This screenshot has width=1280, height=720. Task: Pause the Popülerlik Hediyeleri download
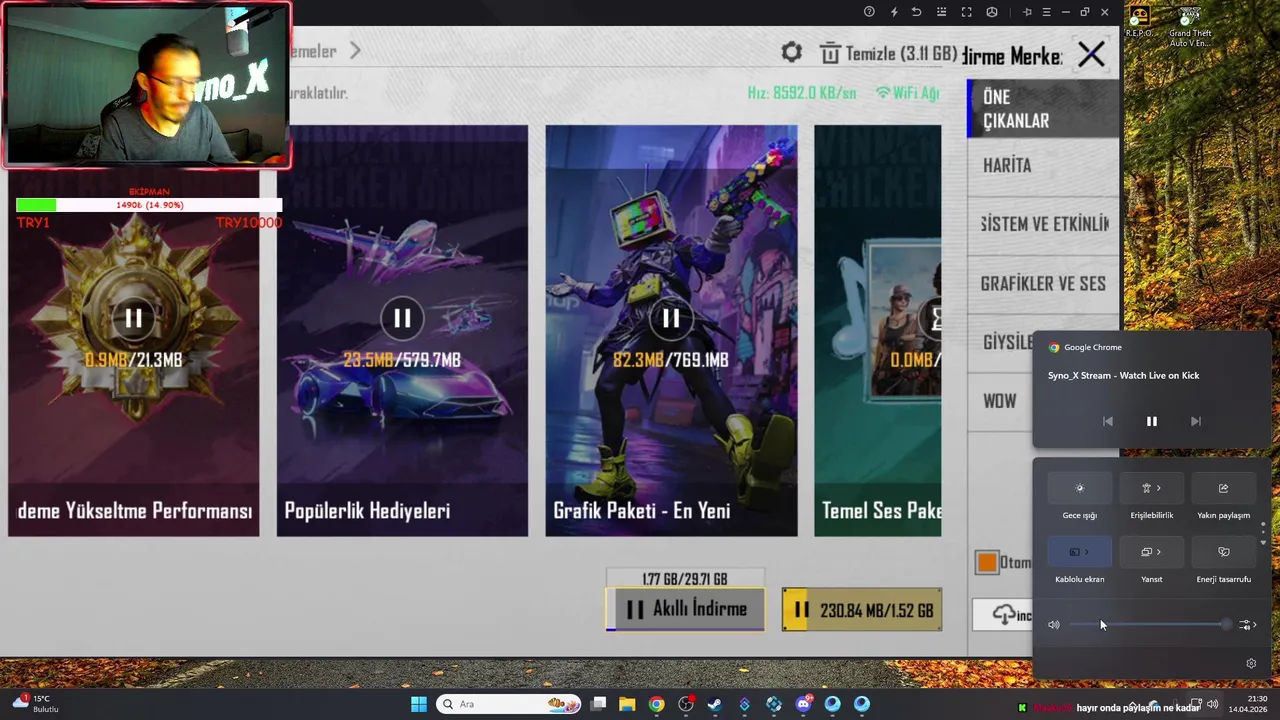(402, 318)
